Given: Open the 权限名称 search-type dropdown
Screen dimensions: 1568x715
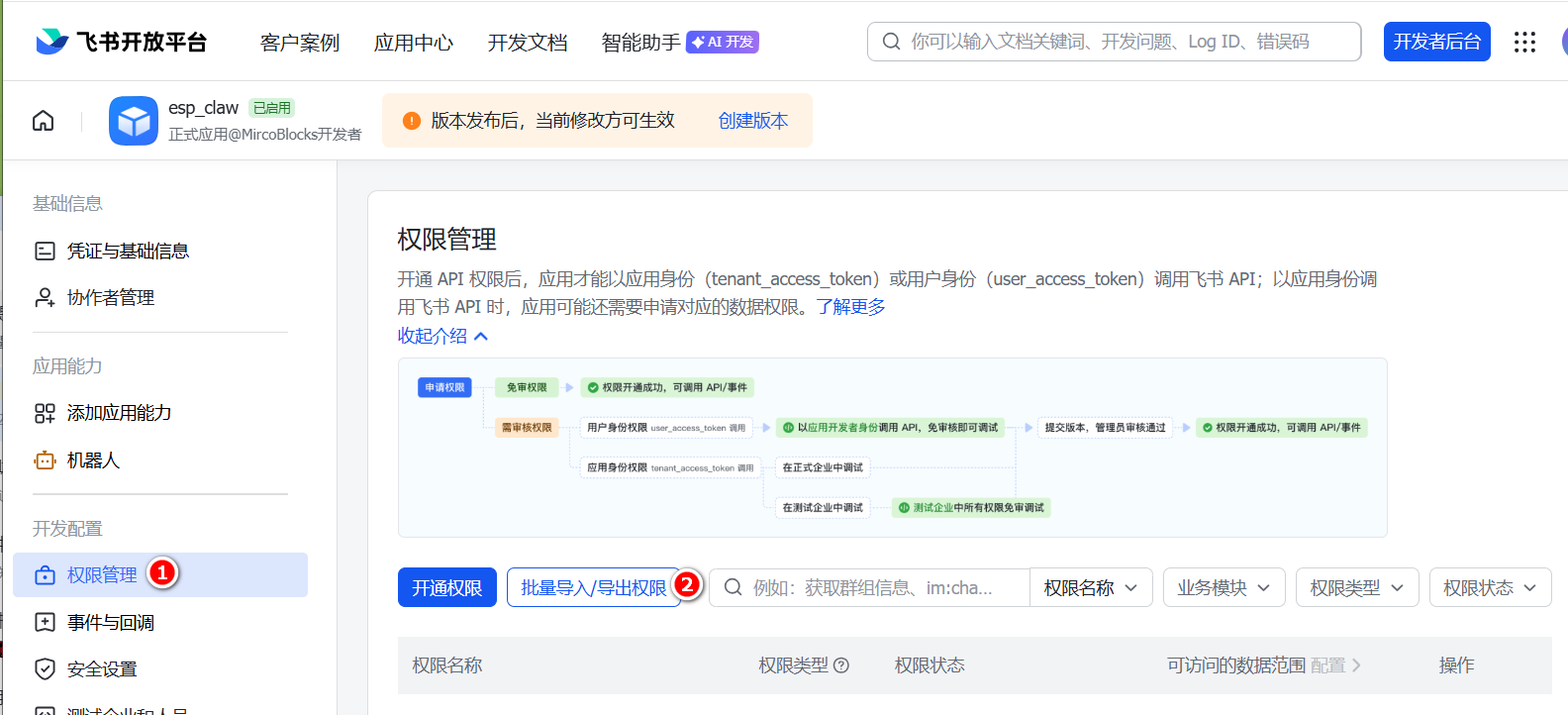Looking at the screenshot, I should tap(1091, 587).
